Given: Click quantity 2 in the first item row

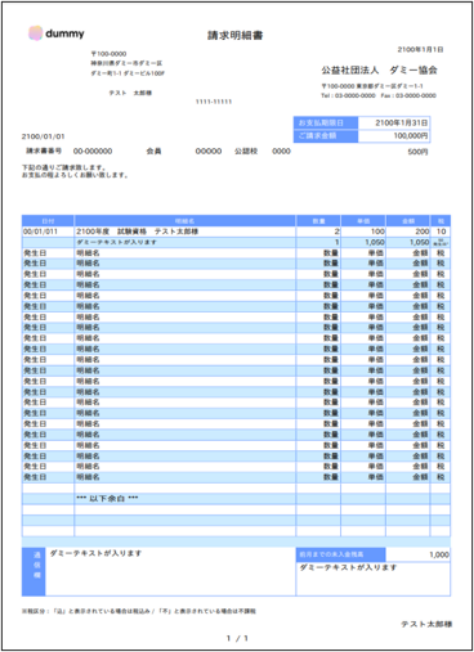Looking at the screenshot, I should [x=337, y=232].
